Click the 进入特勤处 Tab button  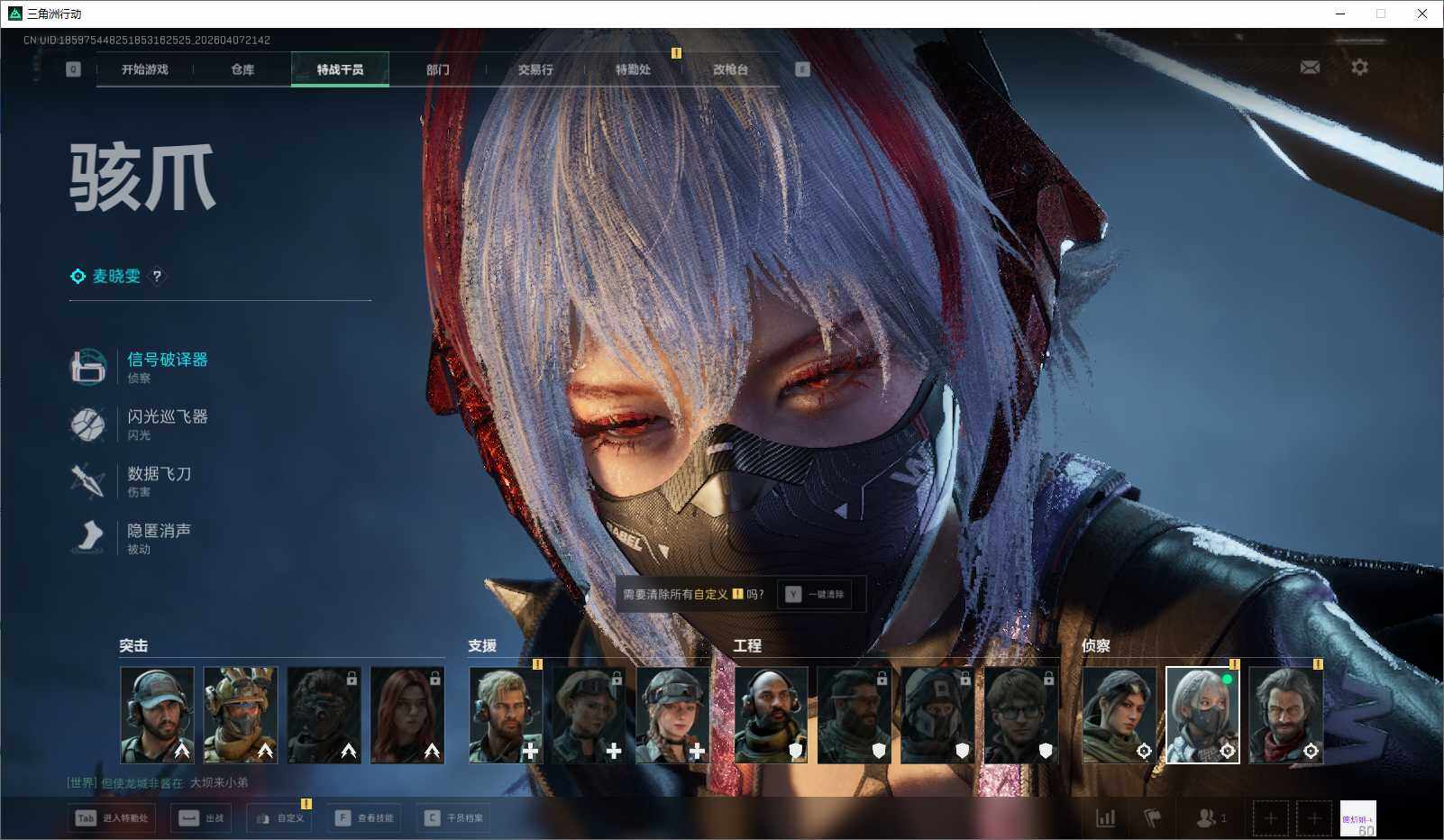[x=112, y=818]
